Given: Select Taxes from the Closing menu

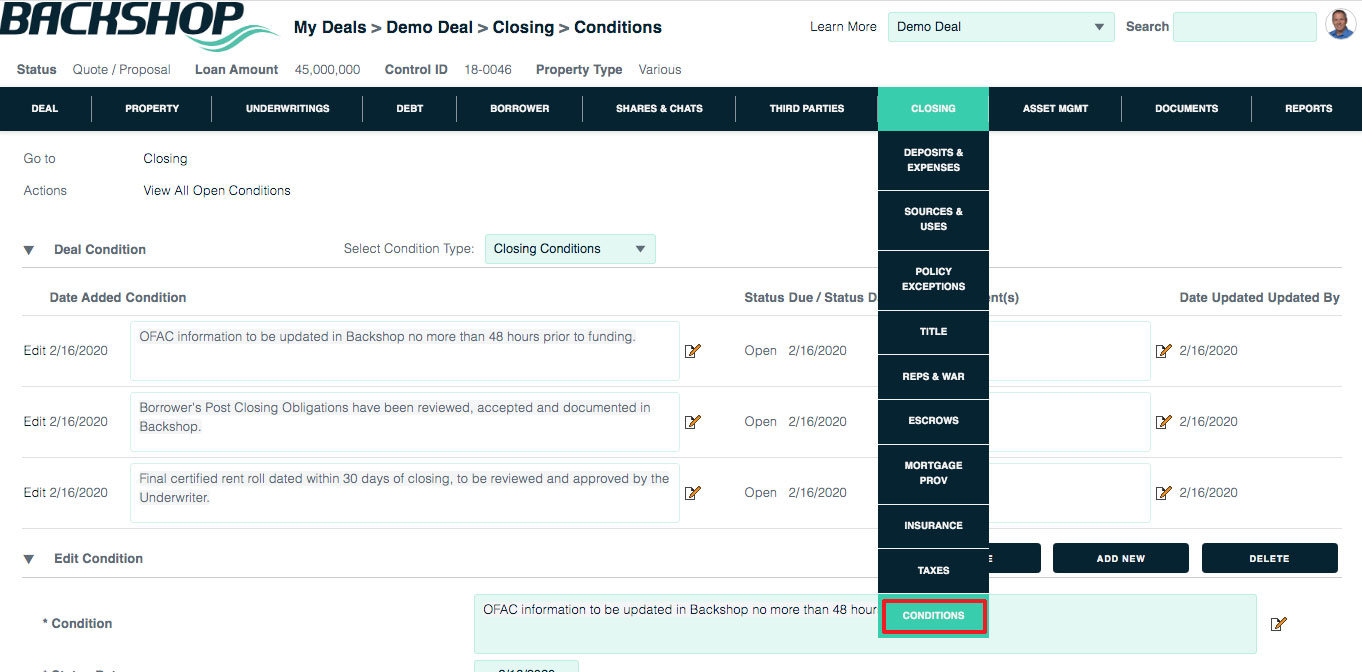Looking at the screenshot, I should 933,571.
